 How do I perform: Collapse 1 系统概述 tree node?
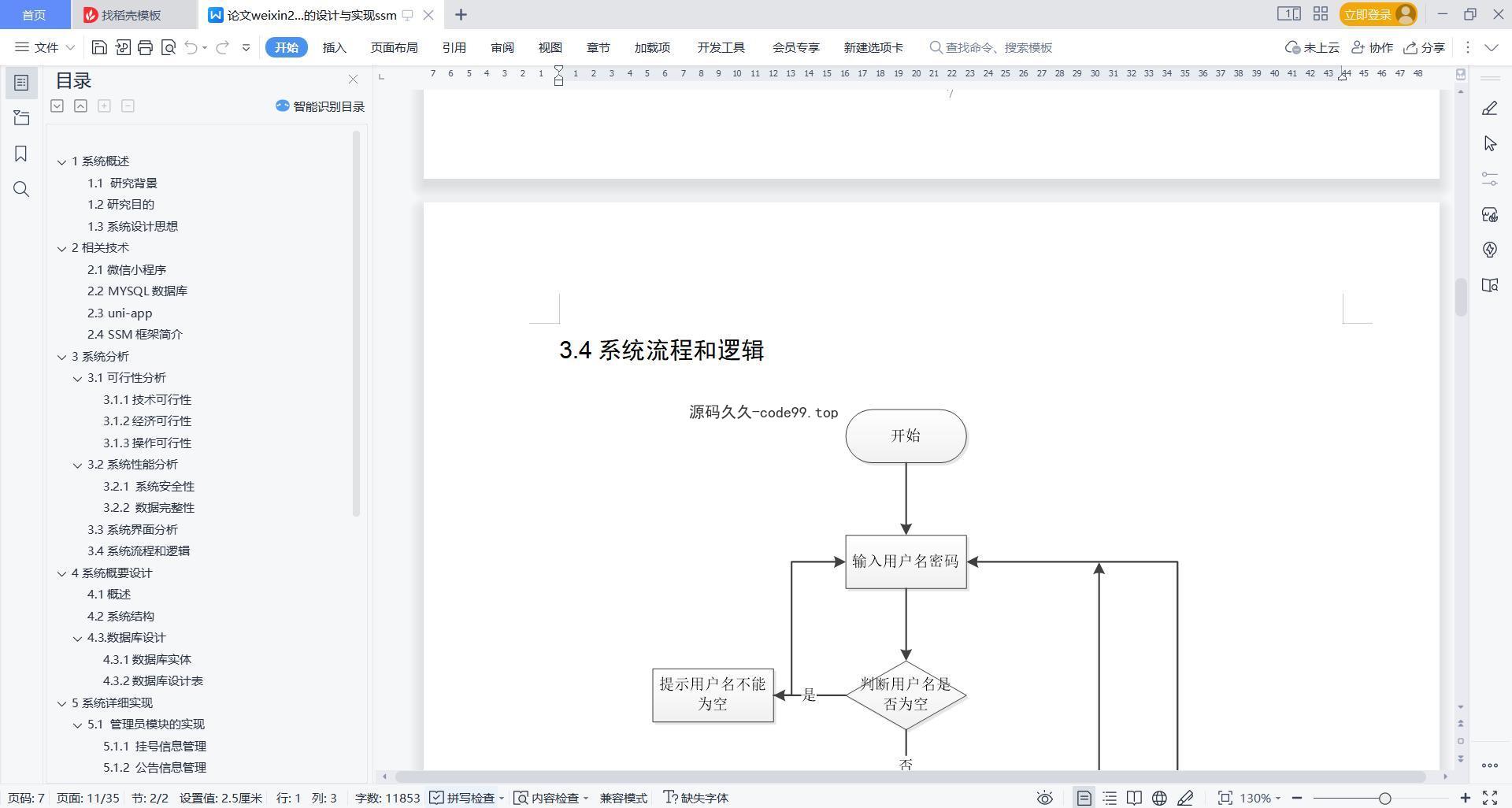point(61,161)
